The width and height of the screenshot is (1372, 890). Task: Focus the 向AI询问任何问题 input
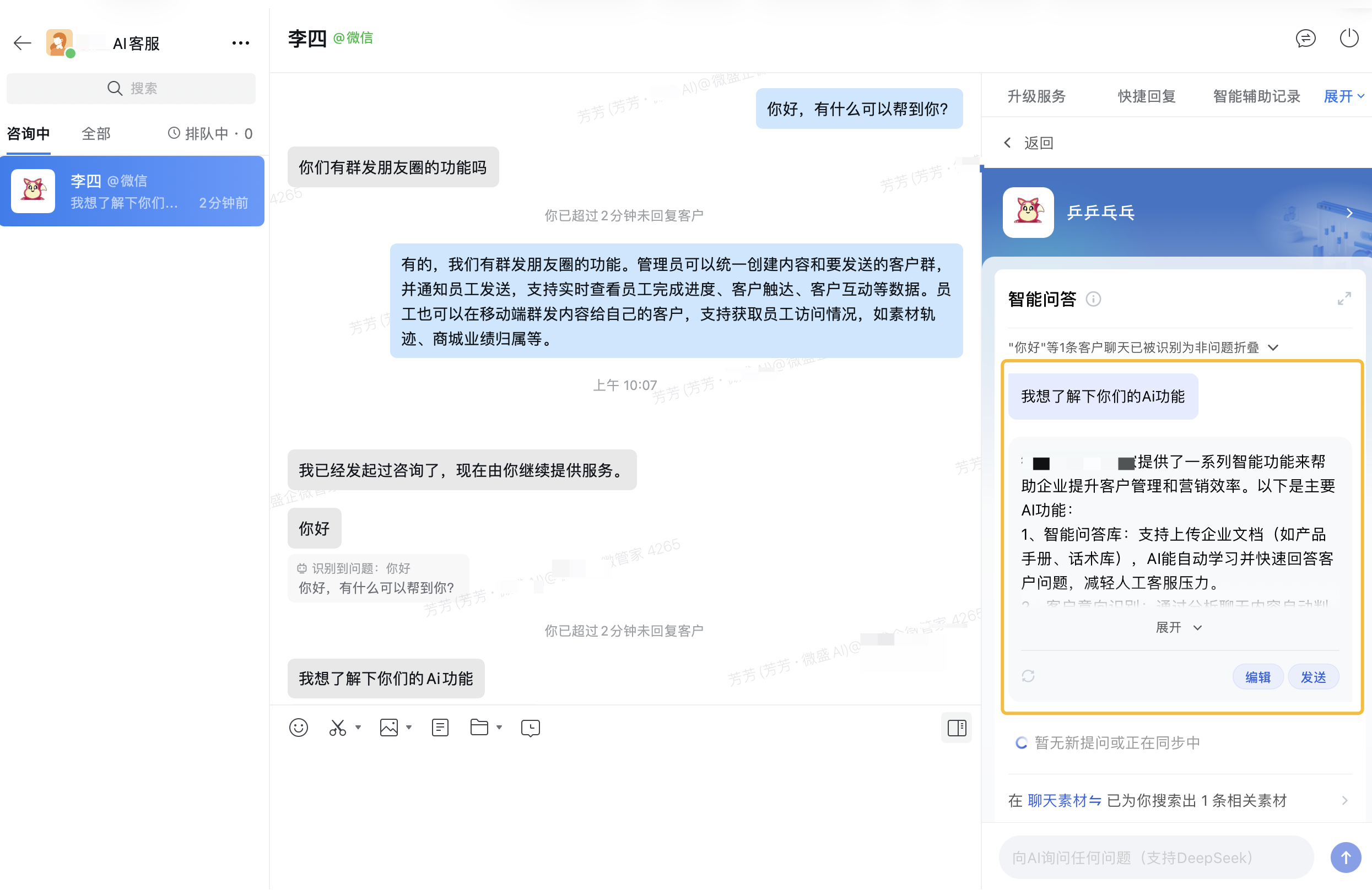1156,858
